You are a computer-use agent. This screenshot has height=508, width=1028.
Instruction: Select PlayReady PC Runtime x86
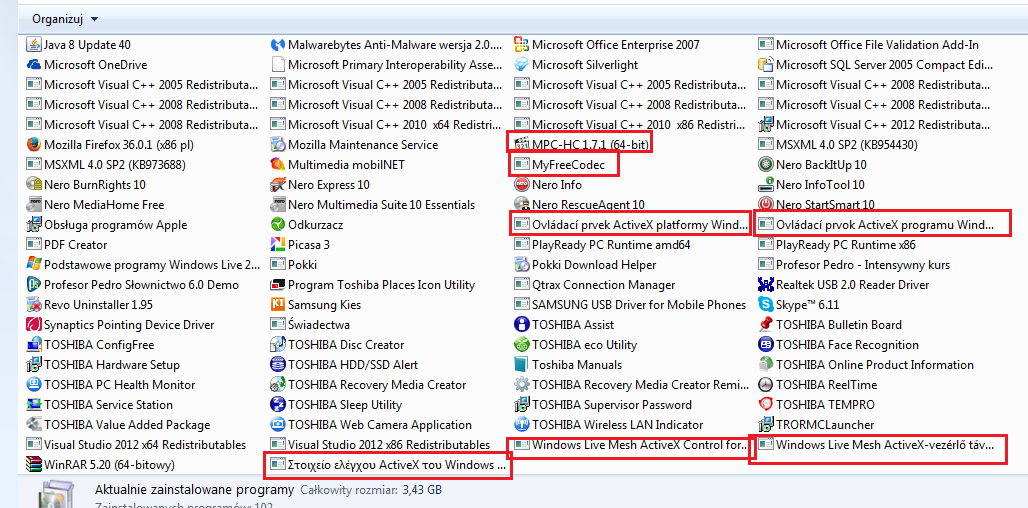tap(837, 244)
